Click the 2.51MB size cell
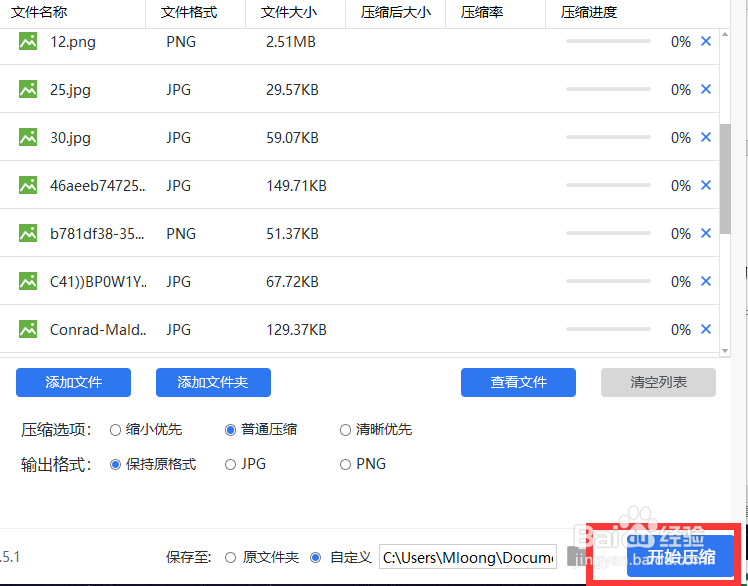This screenshot has width=748, height=586. 291,42
